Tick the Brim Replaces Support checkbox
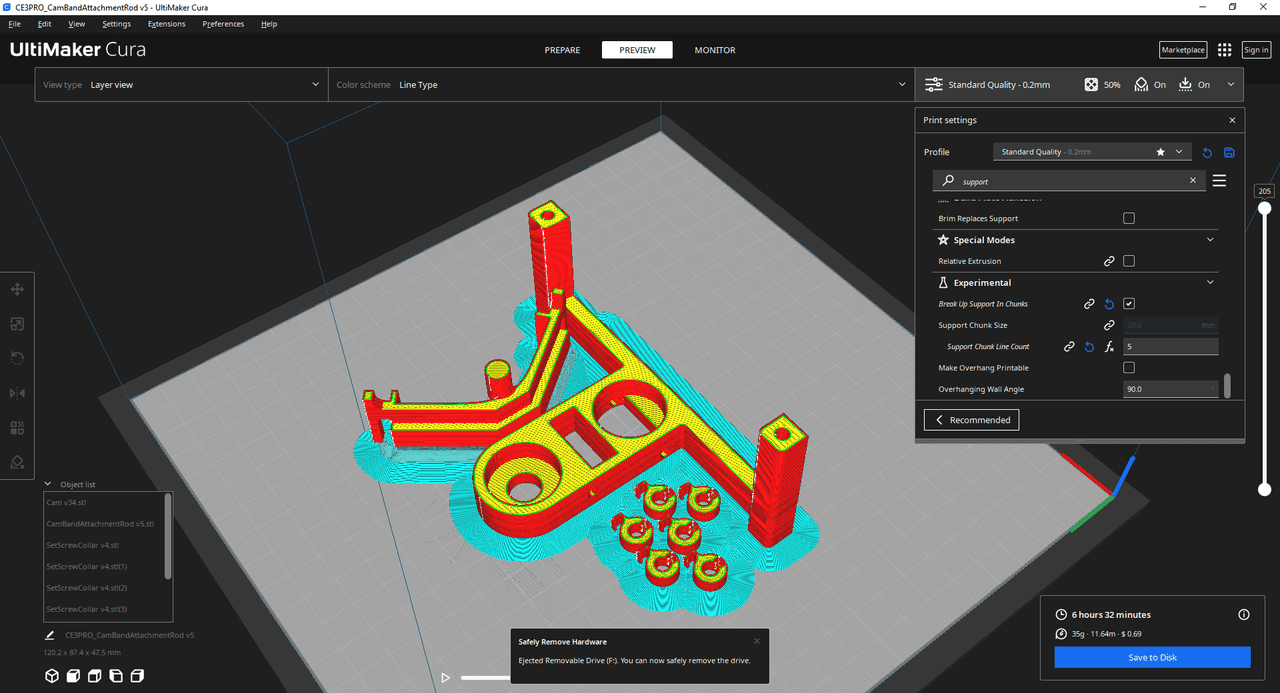 (x=1129, y=218)
